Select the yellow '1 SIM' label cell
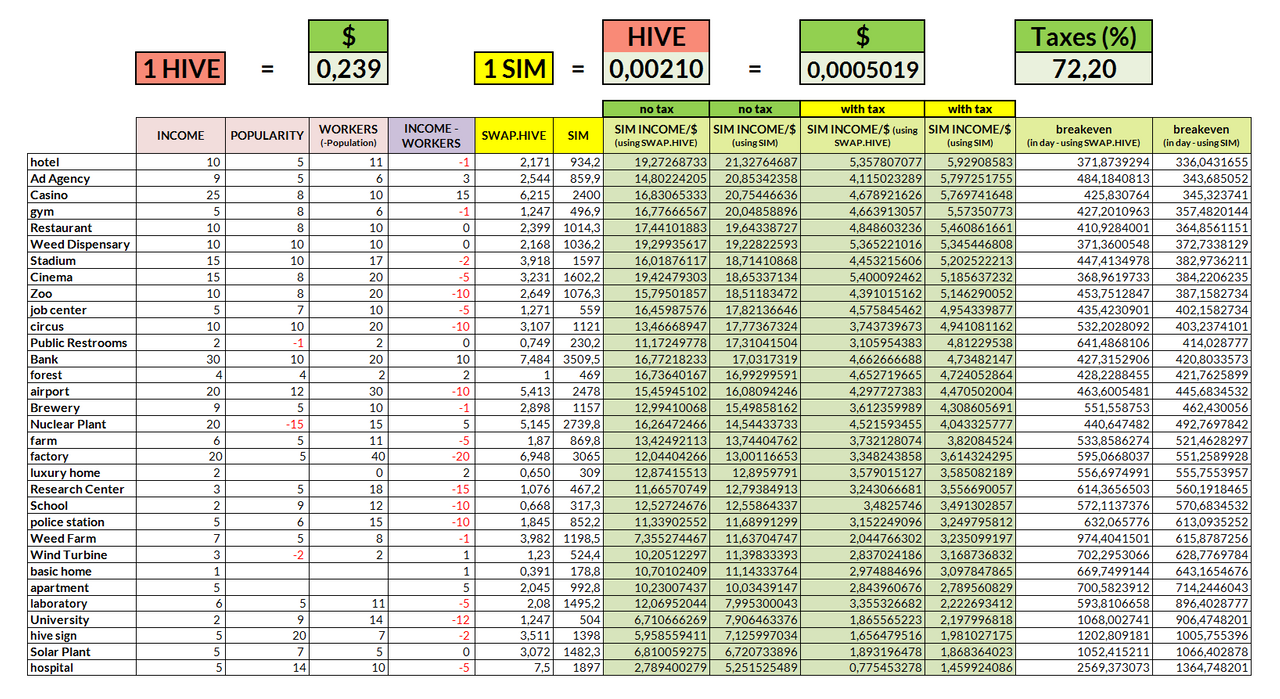Viewport: 1280px width, 699px height. [515, 68]
